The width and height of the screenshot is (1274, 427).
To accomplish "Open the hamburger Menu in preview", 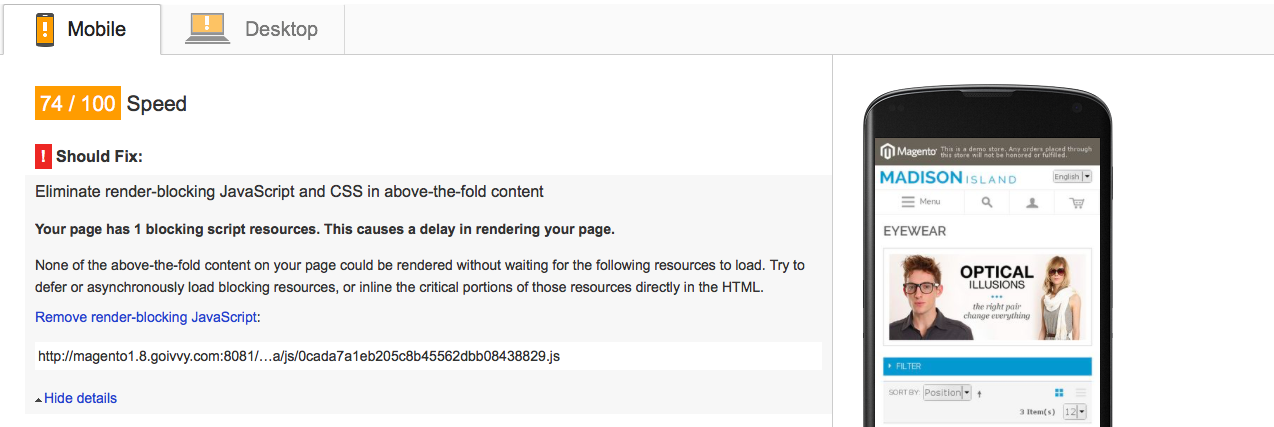I will pyautogui.click(x=921, y=202).
